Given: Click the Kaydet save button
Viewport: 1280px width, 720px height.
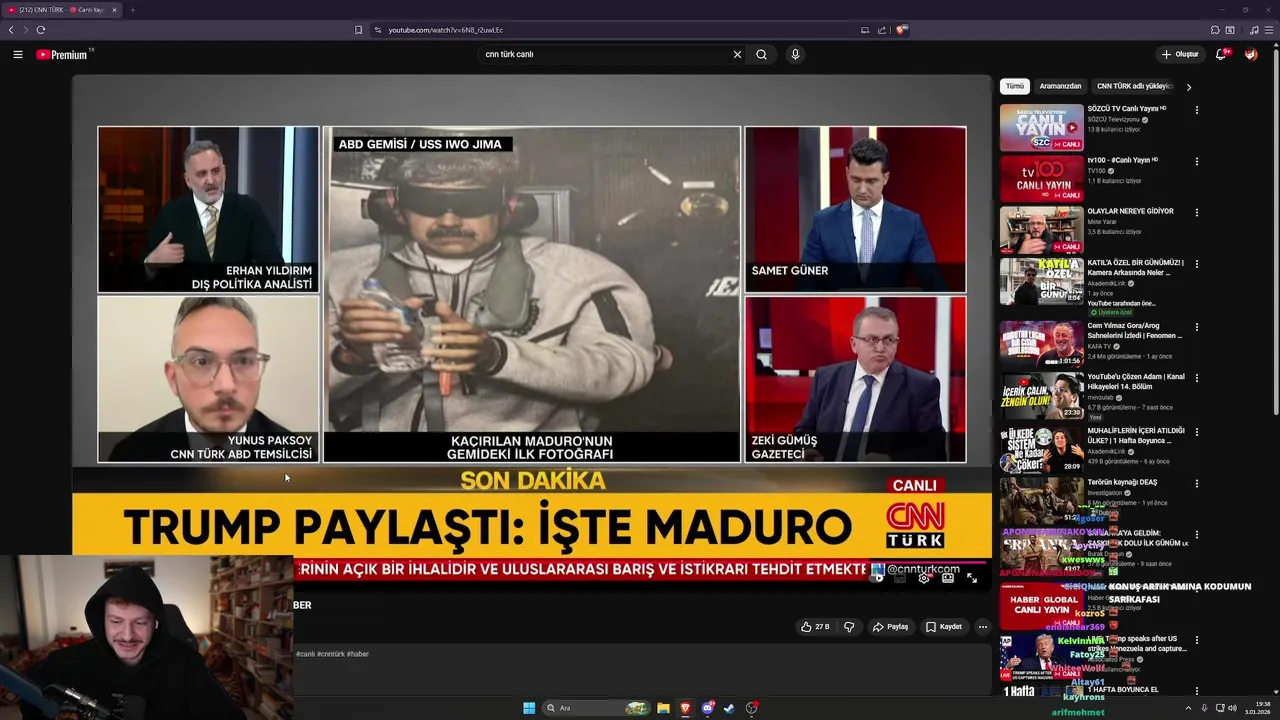Looking at the screenshot, I should (944, 627).
